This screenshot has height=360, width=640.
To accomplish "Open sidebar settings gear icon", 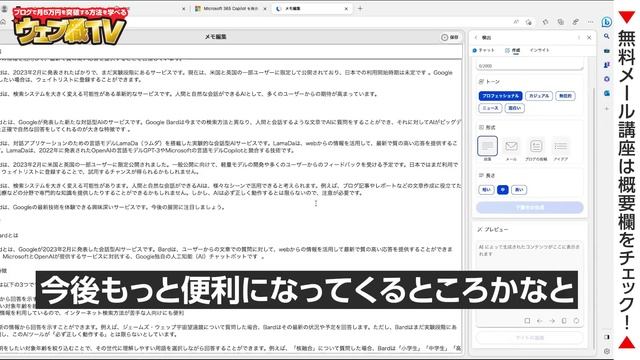I will (607, 351).
